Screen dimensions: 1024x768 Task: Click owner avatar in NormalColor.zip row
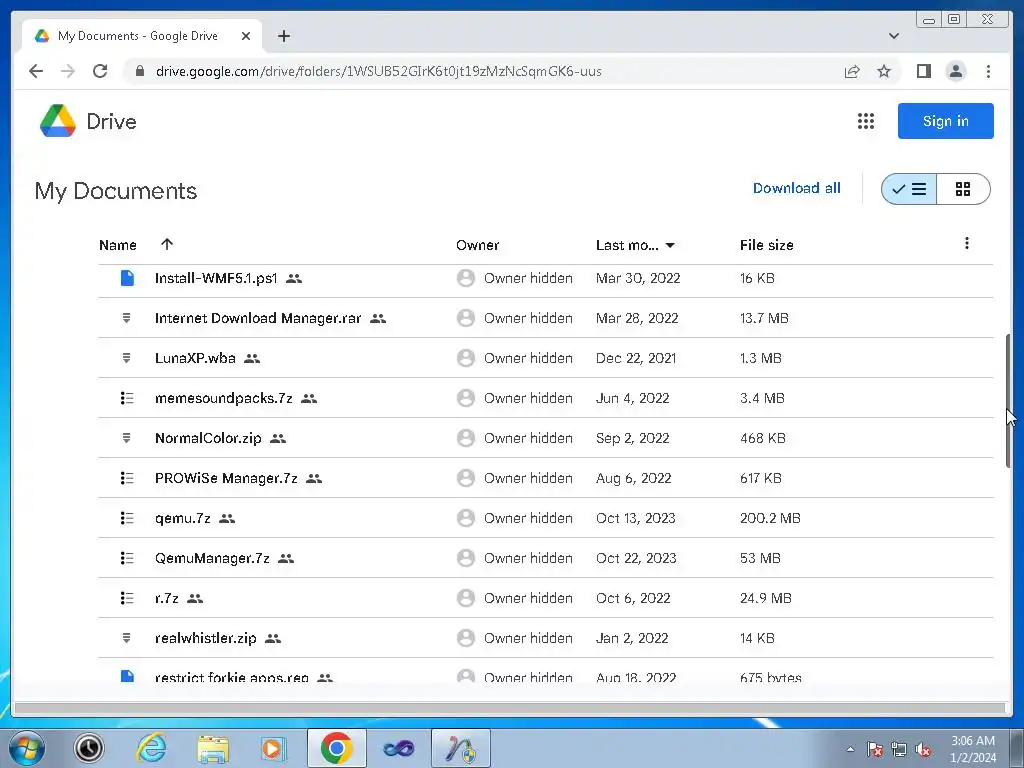pyautogui.click(x=466, y=438)
